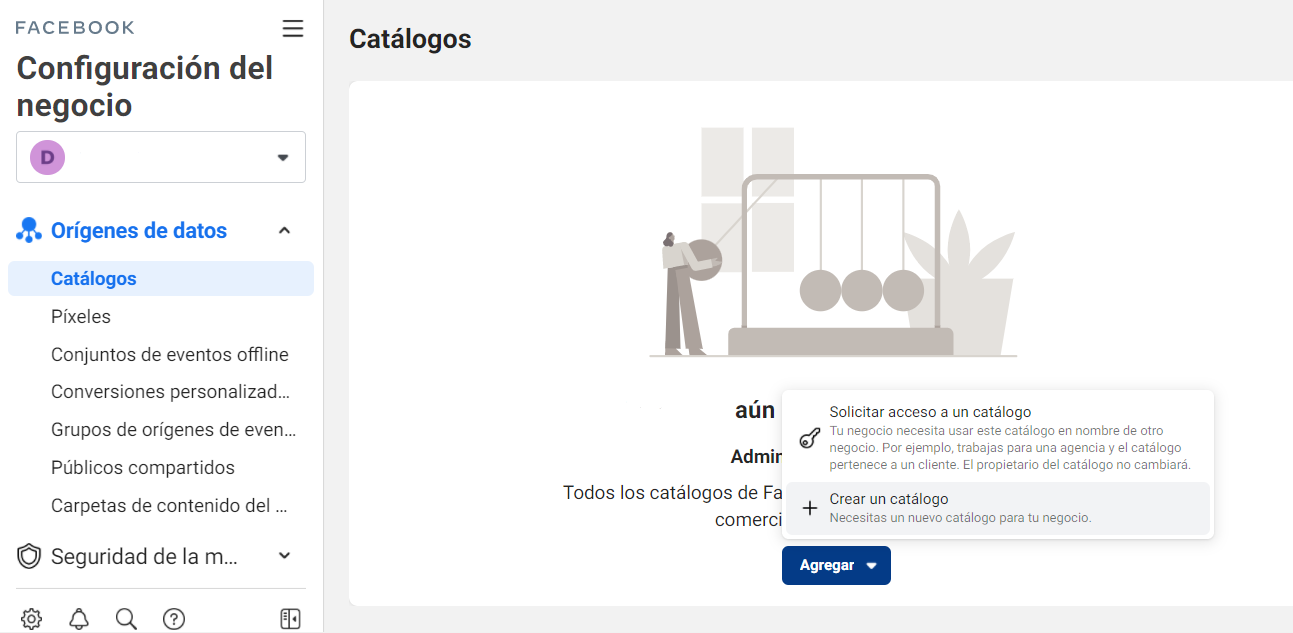Viewport: 1293px width, 633px height.
Task: Collapse the sidebar panel icon
Action: pyautogui.click(x=290, y=619)
